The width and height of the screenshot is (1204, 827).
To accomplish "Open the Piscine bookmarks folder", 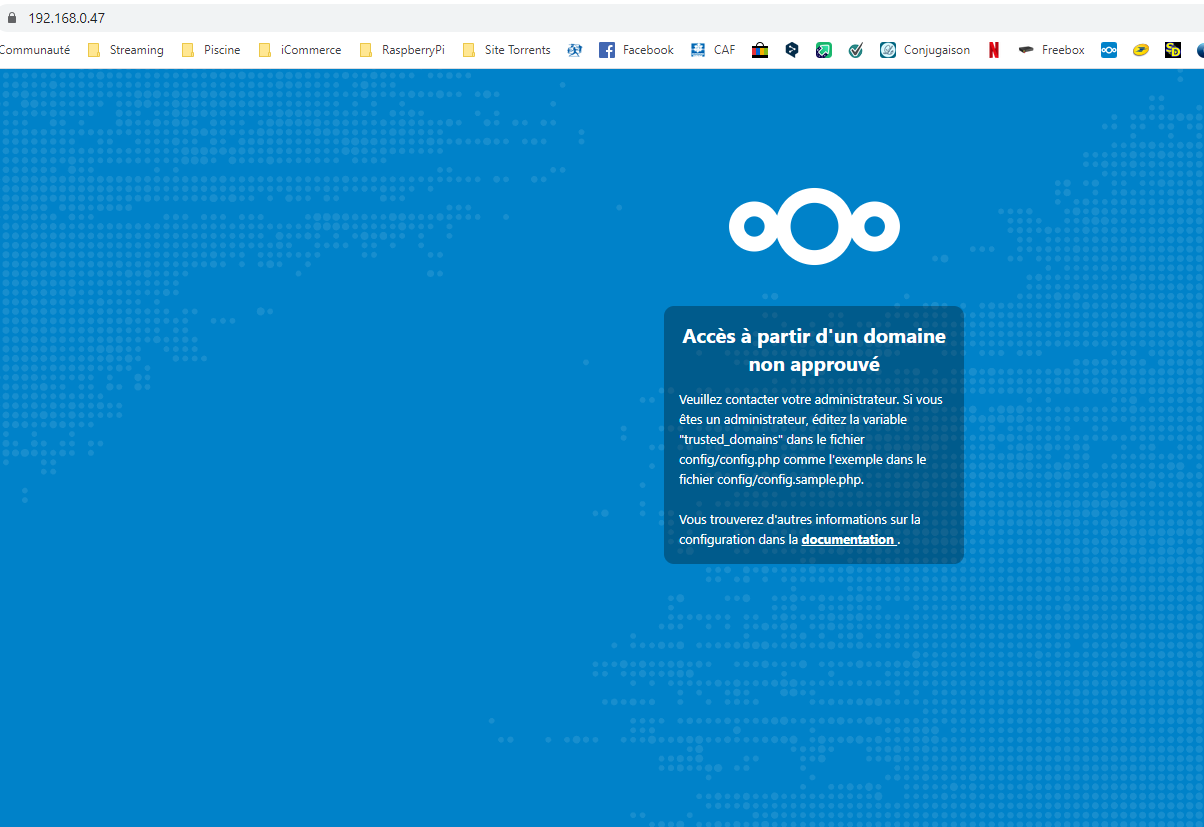I will 211,50.
